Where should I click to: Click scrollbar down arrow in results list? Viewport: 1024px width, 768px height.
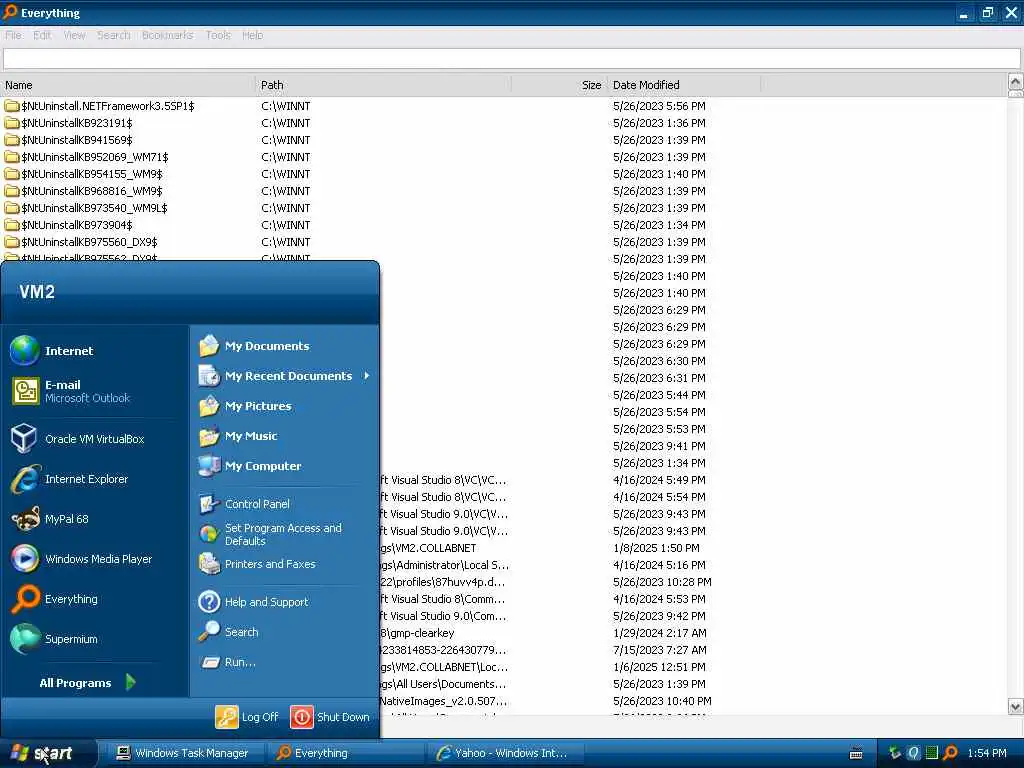click(x=1015, y=706)
